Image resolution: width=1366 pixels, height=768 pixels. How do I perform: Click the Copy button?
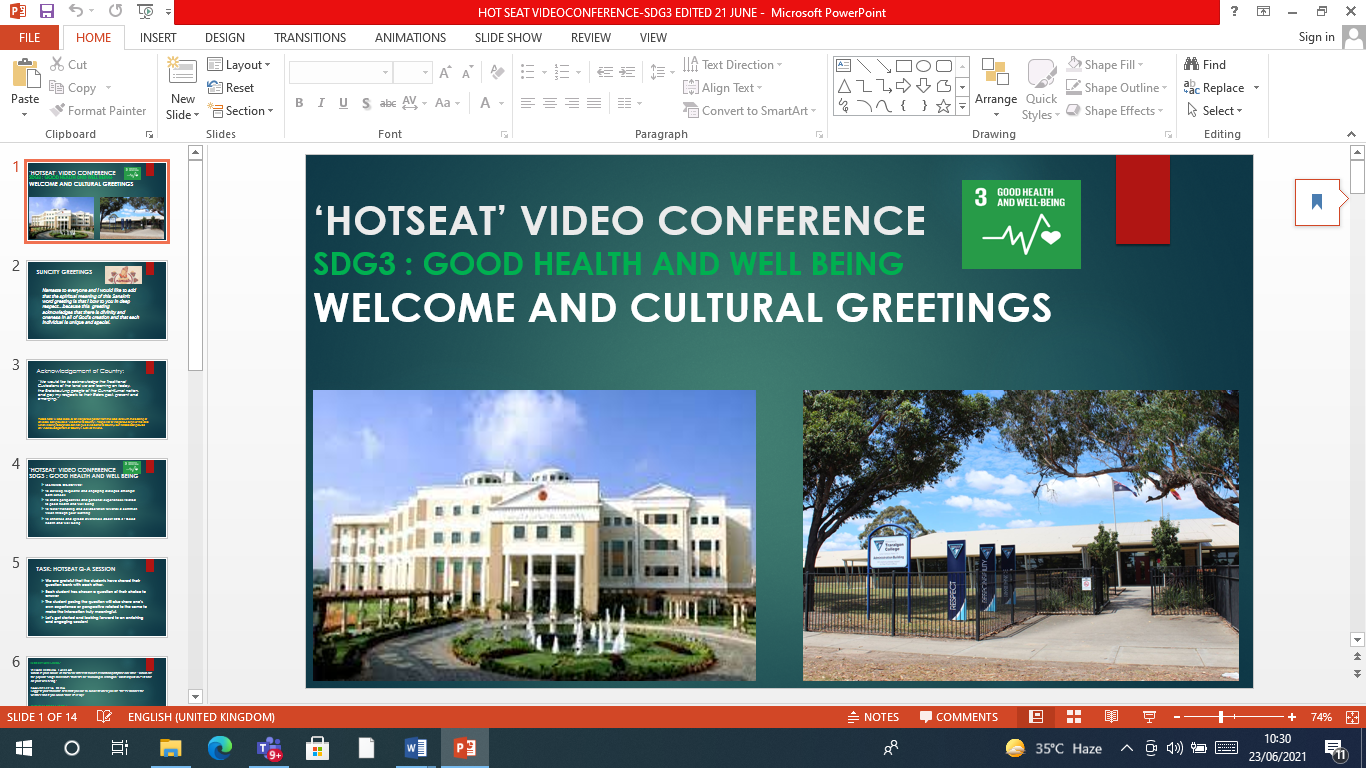pyautogui.click(x=73, y=88)
